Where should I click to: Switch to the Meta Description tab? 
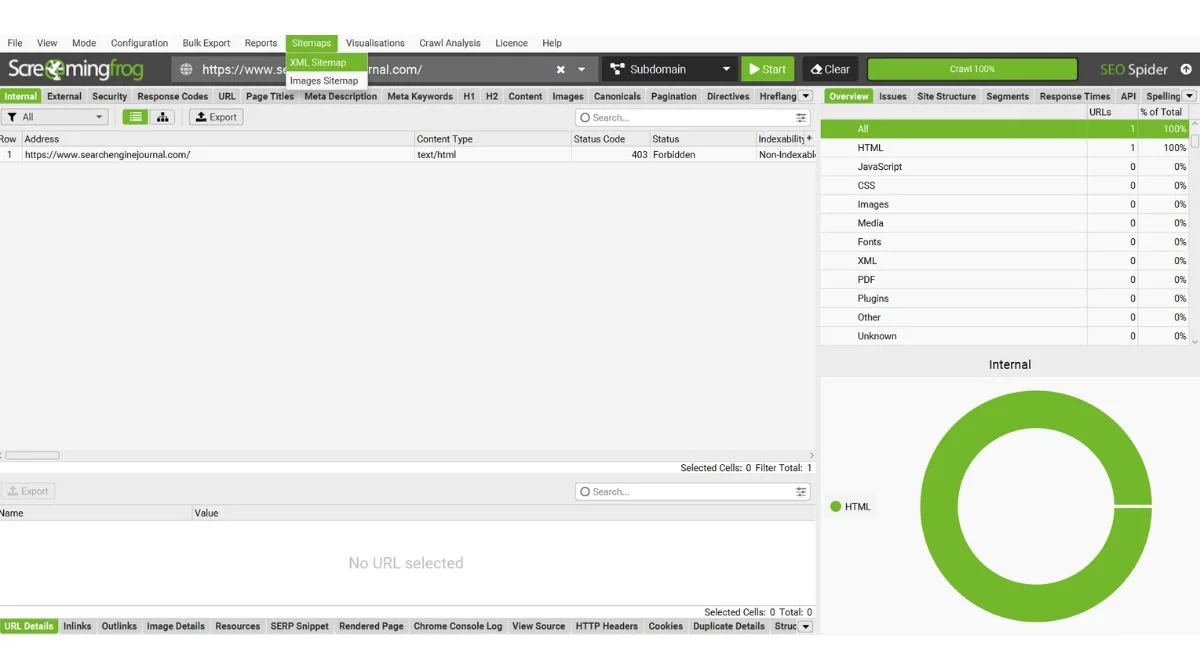pyautogui.click(x=341, y=96)
